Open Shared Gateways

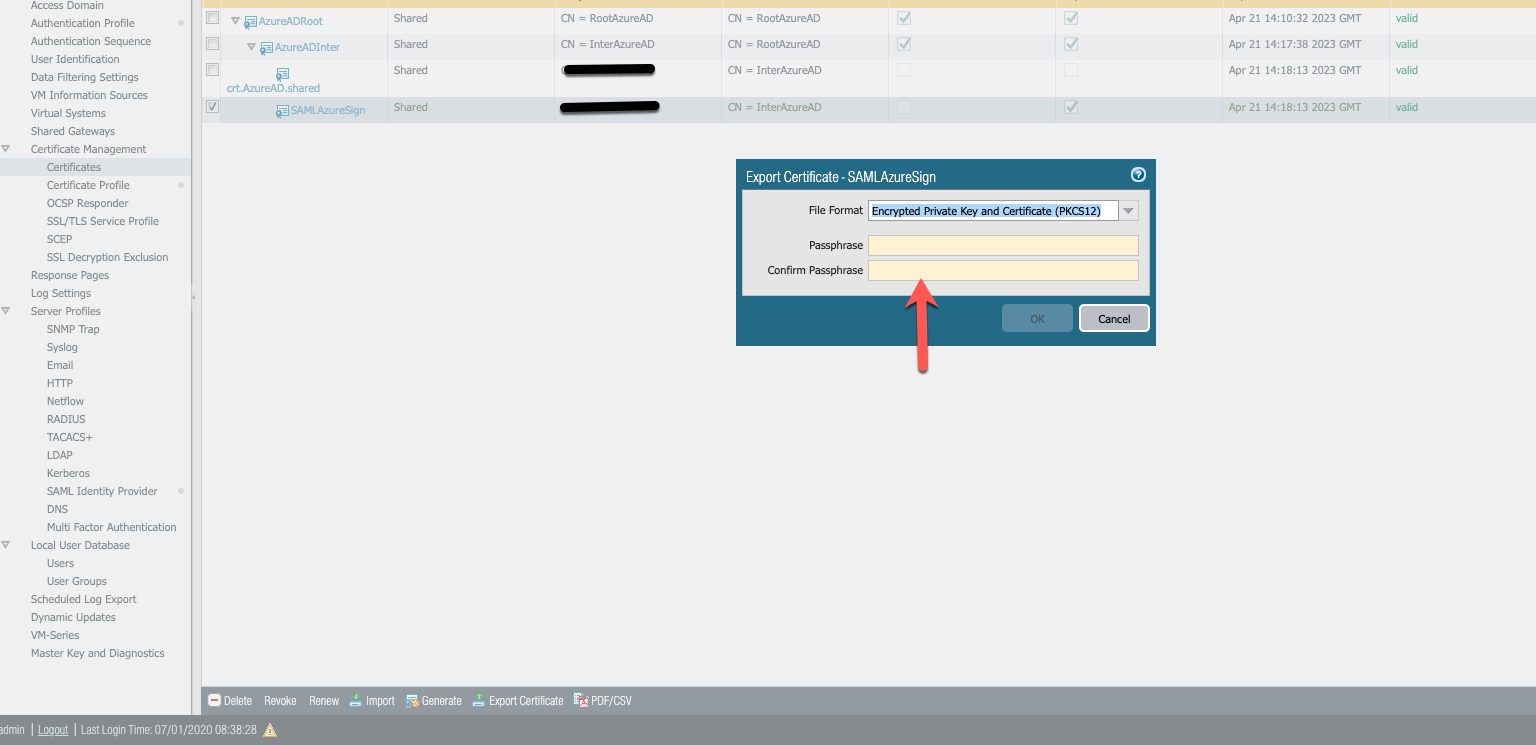tap(73, 131)
